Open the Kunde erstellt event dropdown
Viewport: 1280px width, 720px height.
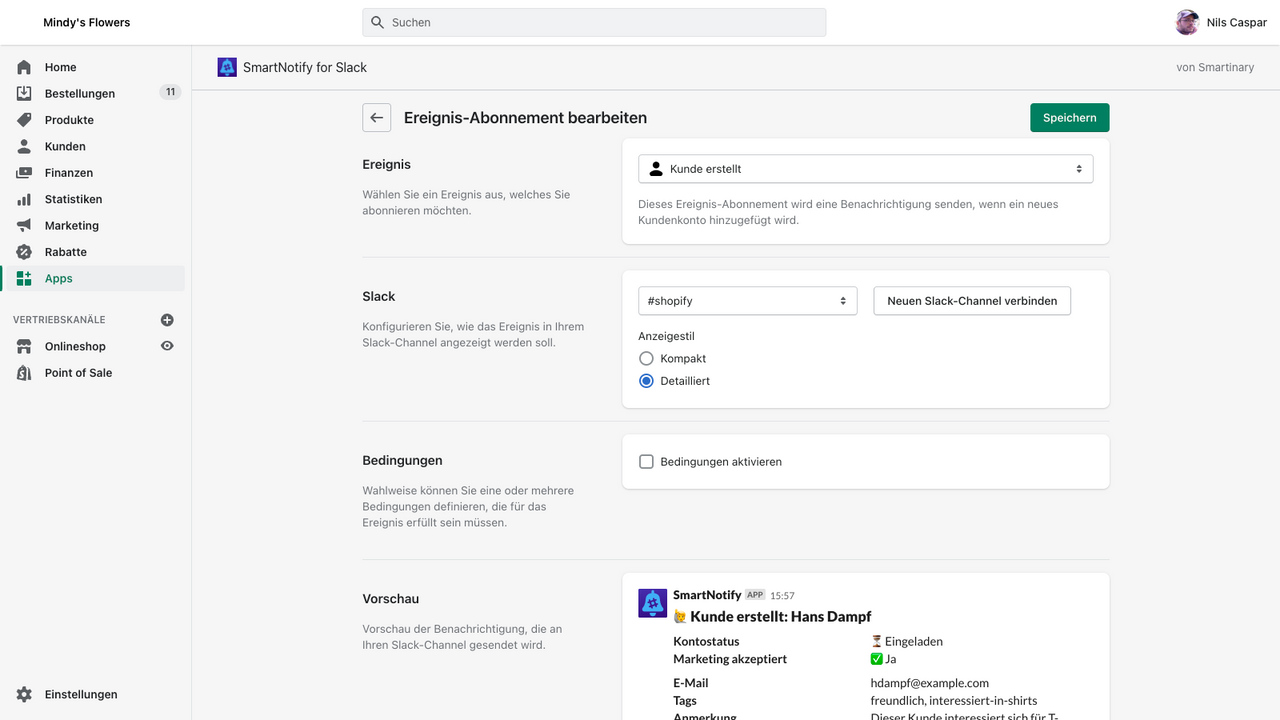[866, 169]
